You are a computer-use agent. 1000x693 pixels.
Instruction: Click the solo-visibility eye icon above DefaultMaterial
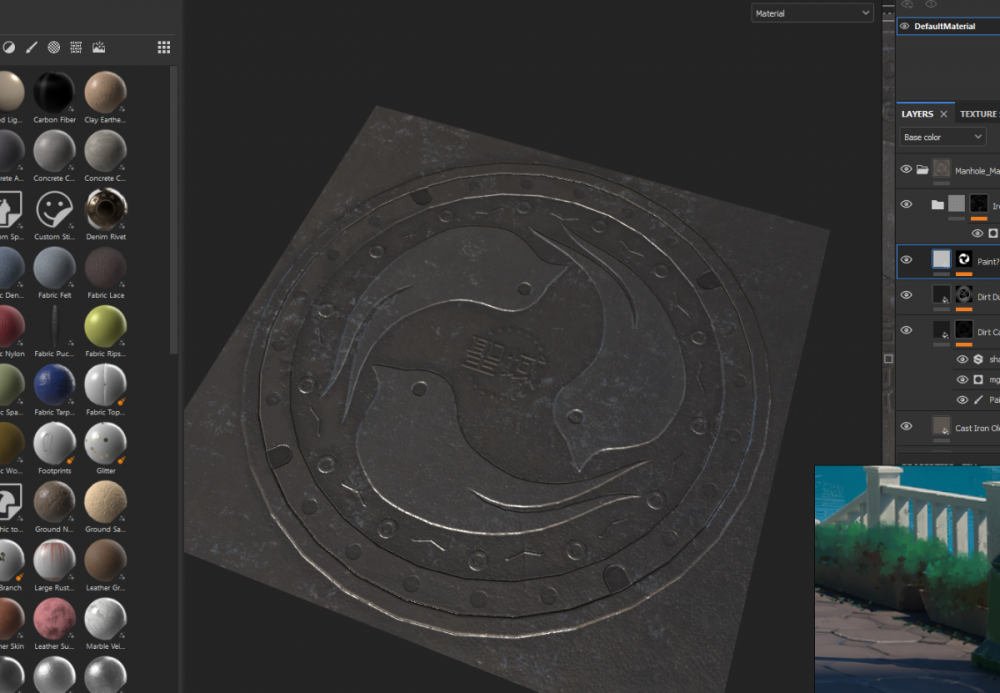(x=931, y=5)
